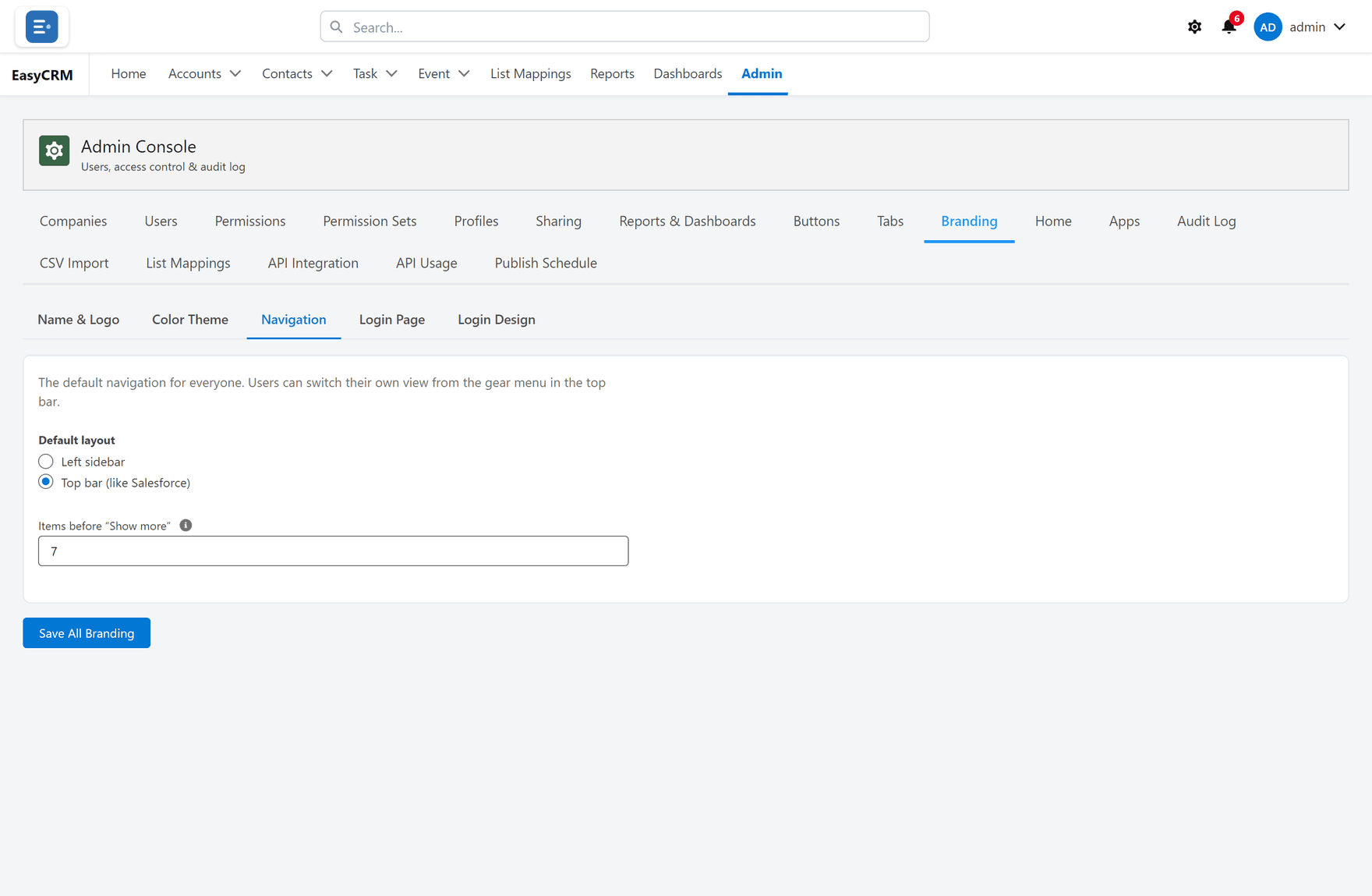Open List Mappings in the top navigation
This screenshot has height=896, width=1372.
531,73
